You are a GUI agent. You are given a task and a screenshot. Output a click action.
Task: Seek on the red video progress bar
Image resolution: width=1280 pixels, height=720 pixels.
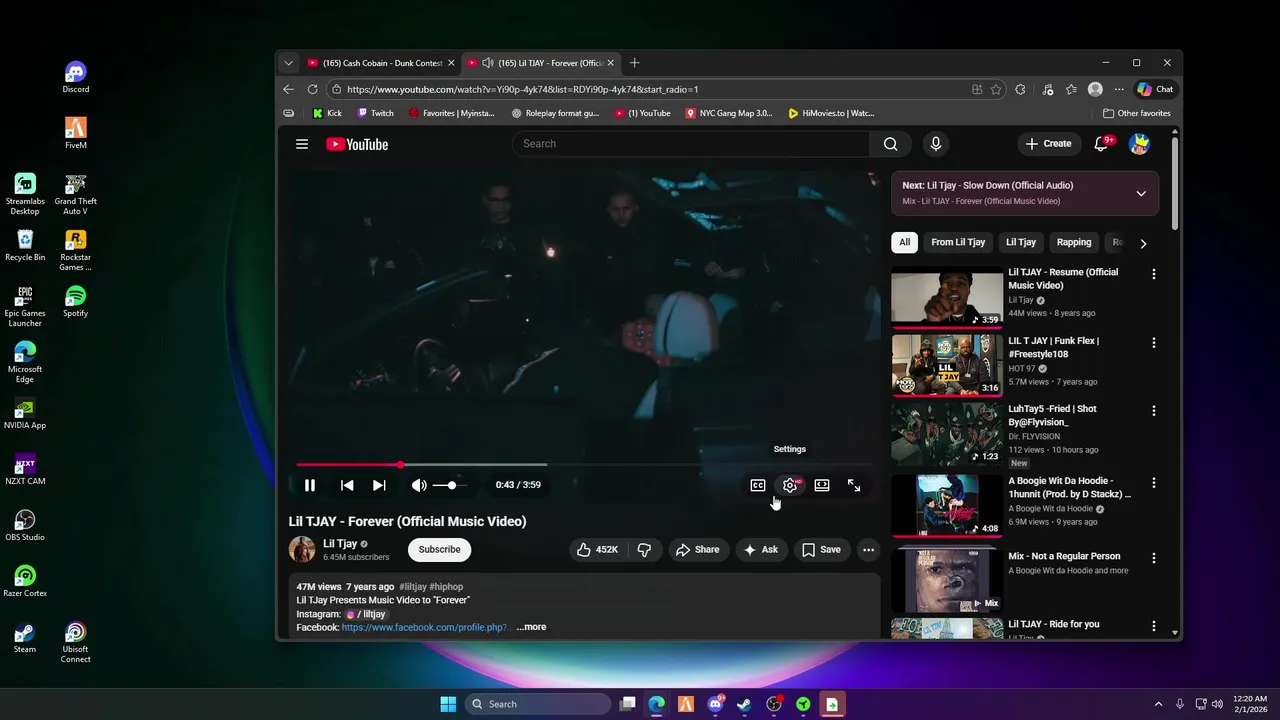coord(583,465)
